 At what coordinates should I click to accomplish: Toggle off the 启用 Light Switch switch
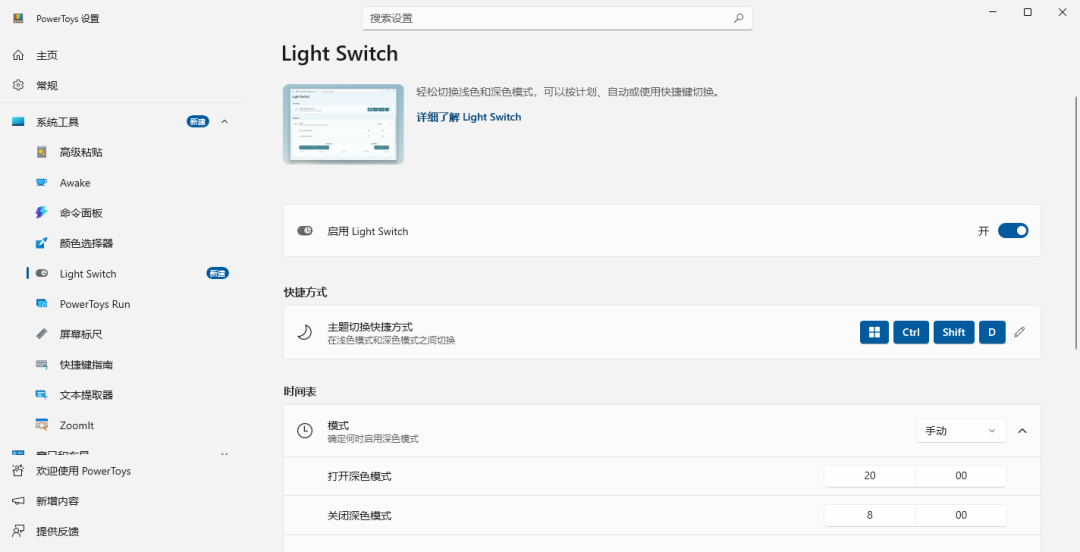(x=1013, y=231)
